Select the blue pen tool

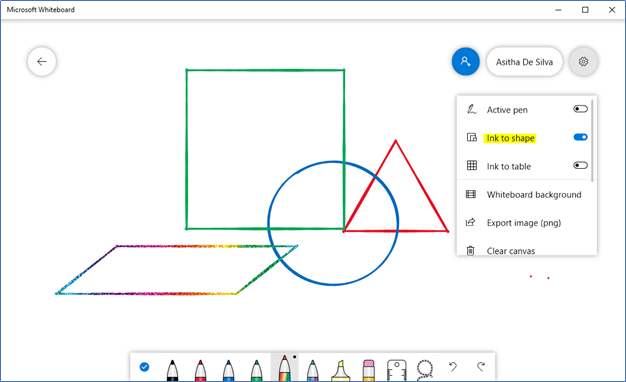click(228, 370)
